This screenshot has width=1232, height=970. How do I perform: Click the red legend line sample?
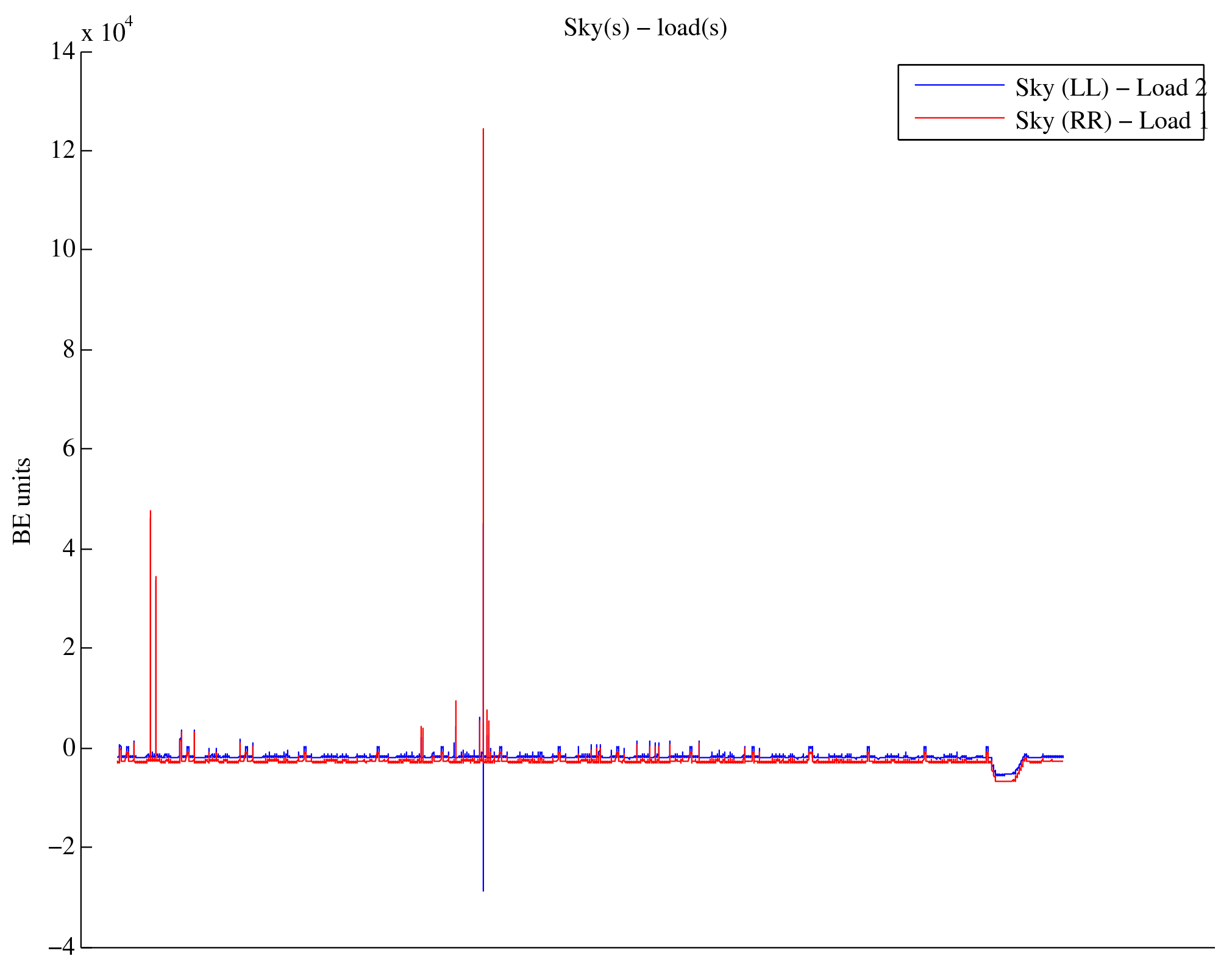(x=959, y=118)
